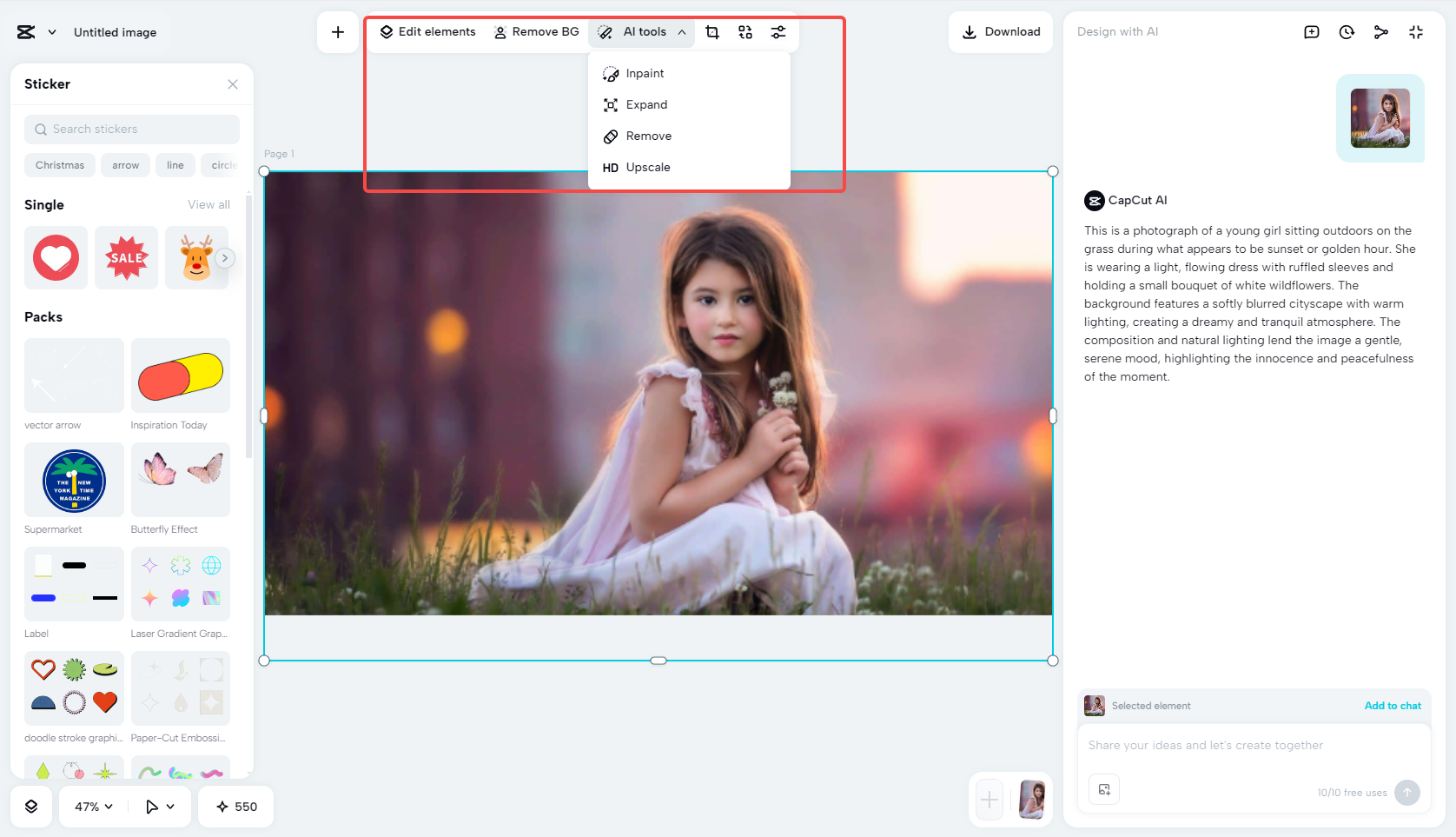
Task: Select Inpaint from the AI tools menu
Action: (645, 73)
